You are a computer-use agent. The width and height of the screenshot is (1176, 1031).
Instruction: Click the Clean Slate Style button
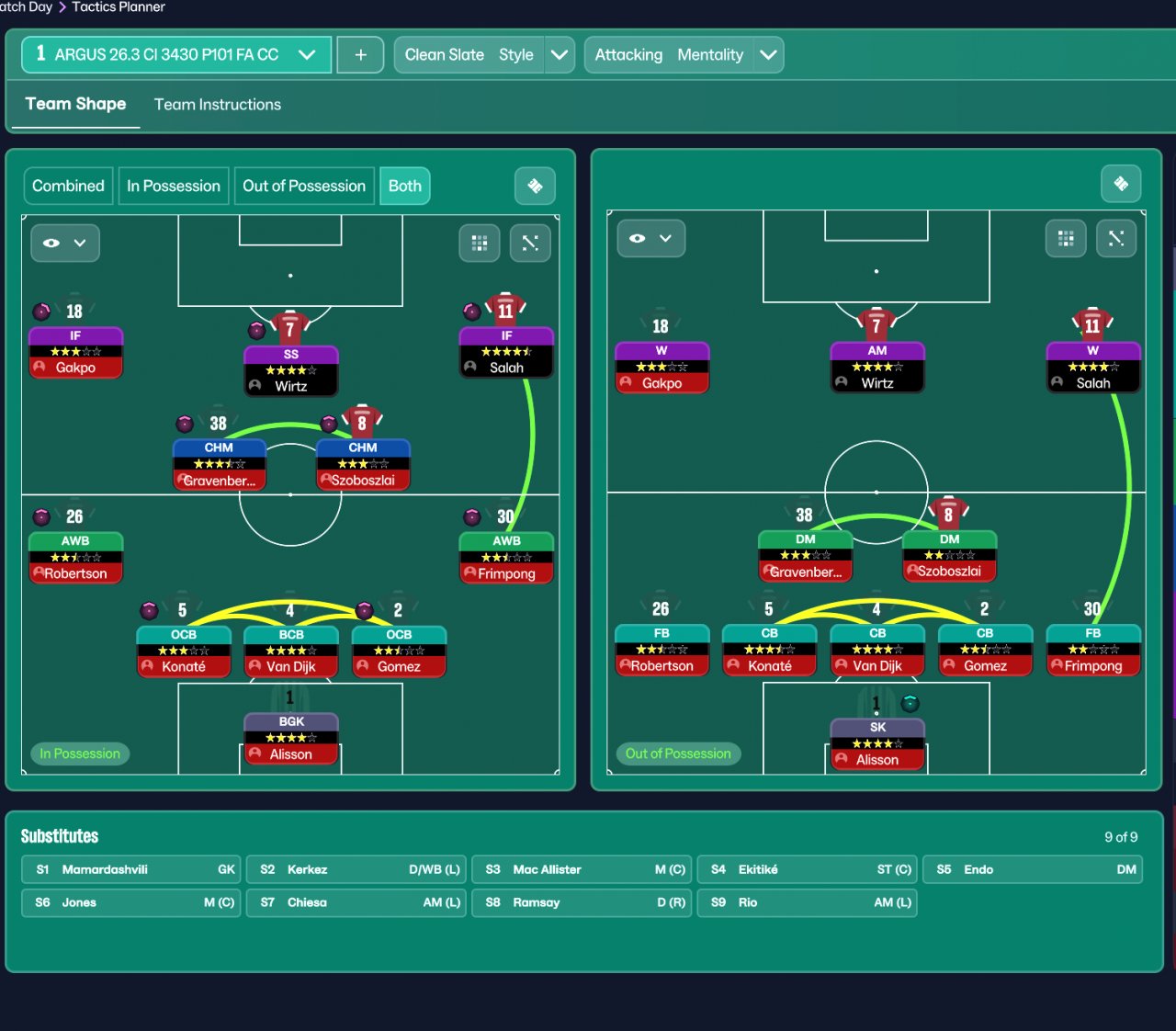click(469, 55)
